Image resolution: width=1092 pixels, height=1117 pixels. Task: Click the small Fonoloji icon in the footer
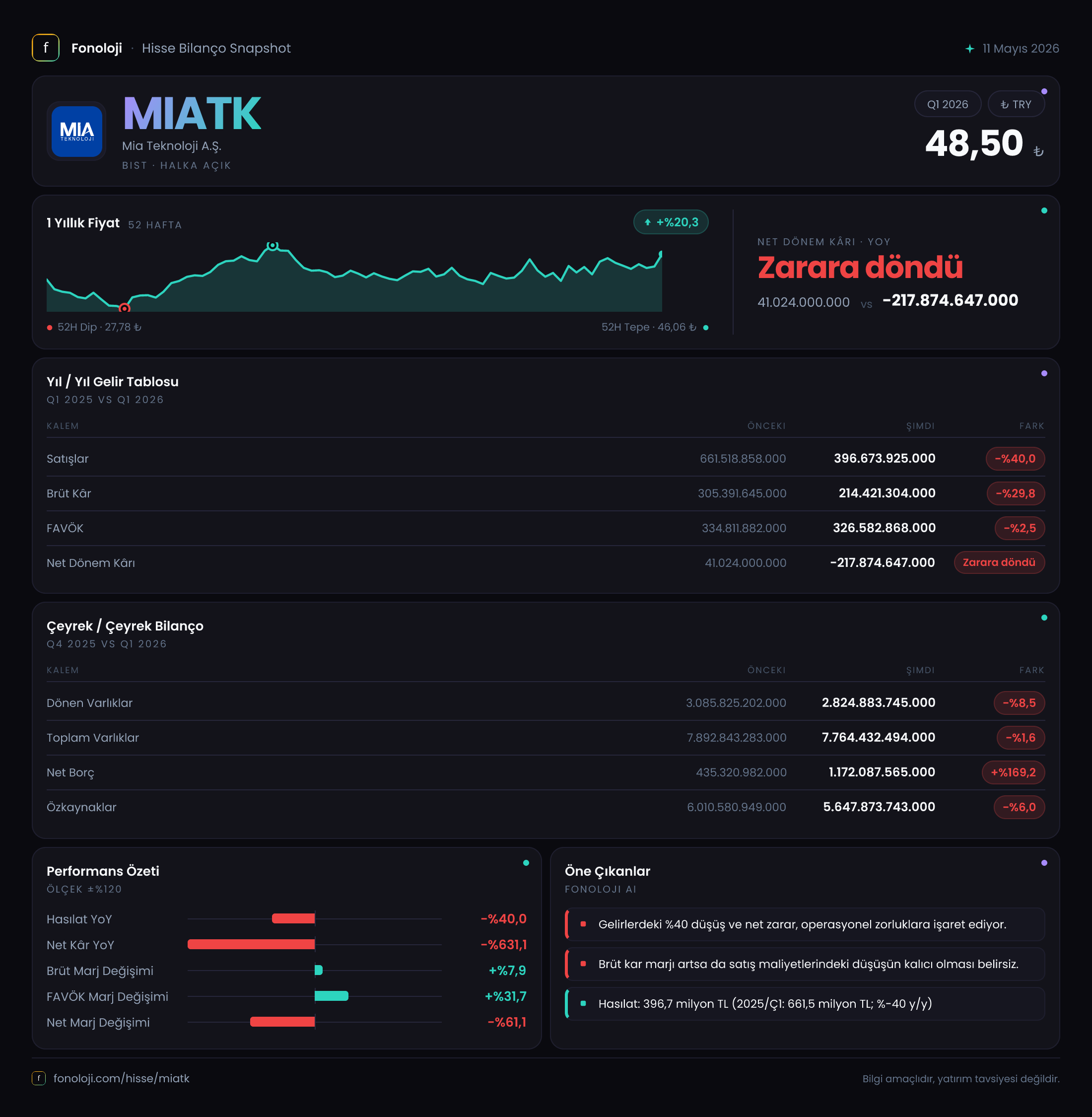38,1079
